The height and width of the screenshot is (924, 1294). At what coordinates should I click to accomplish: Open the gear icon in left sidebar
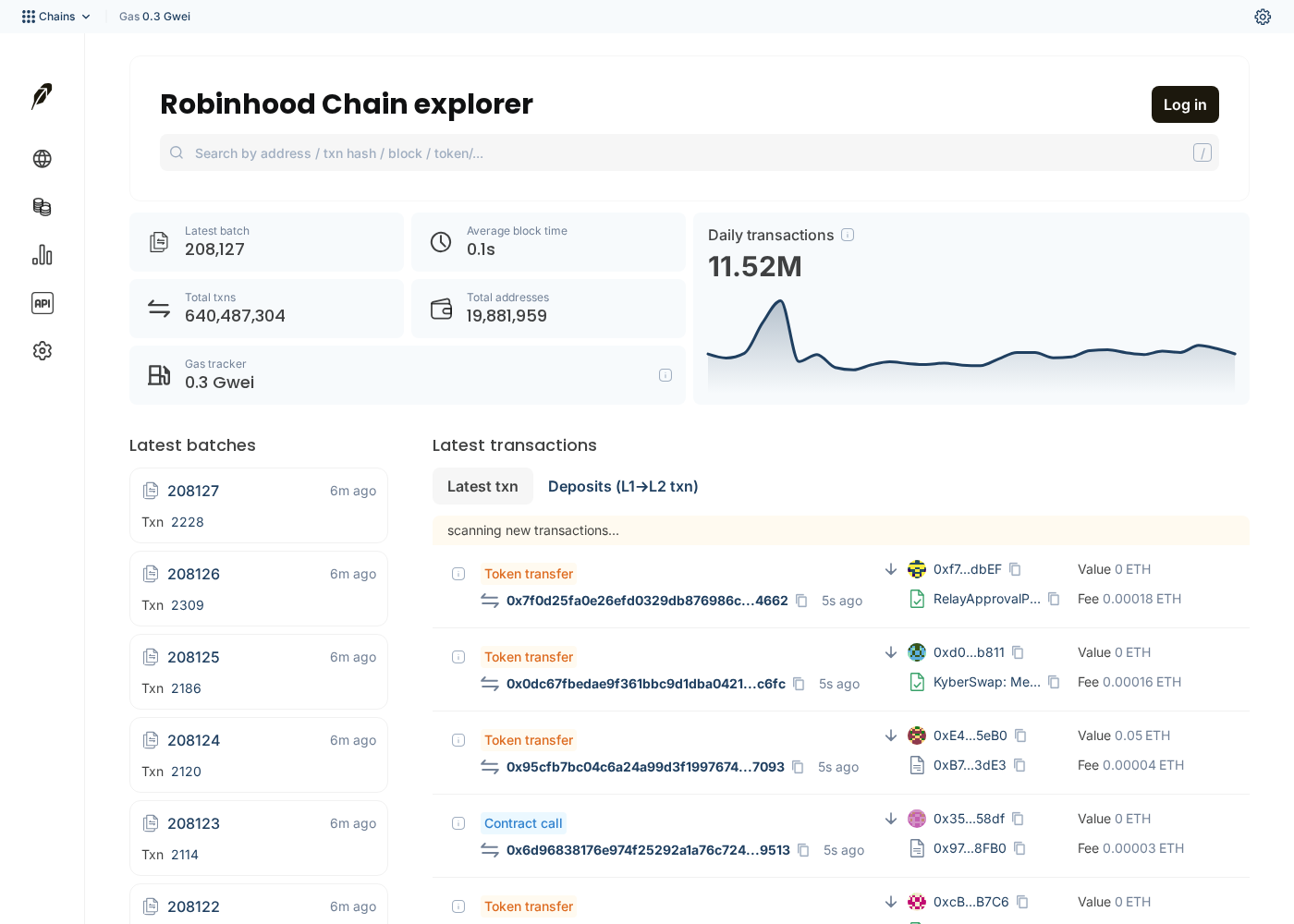point(43,351)
